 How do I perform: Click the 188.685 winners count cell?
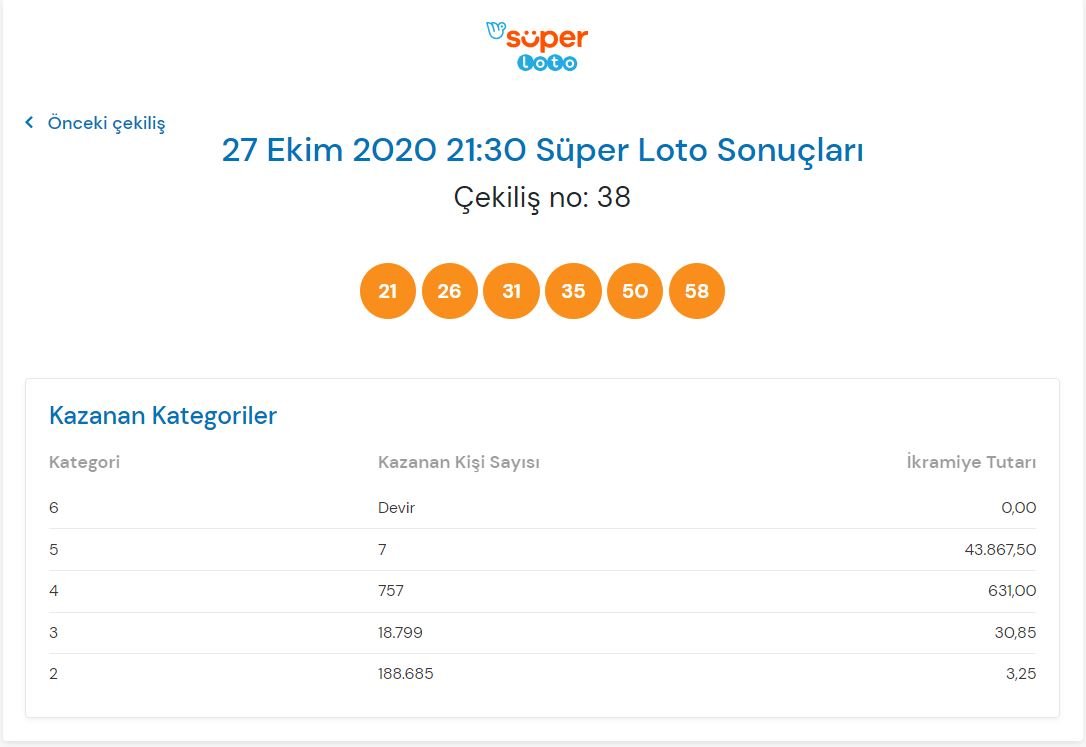tap(406, 674)
